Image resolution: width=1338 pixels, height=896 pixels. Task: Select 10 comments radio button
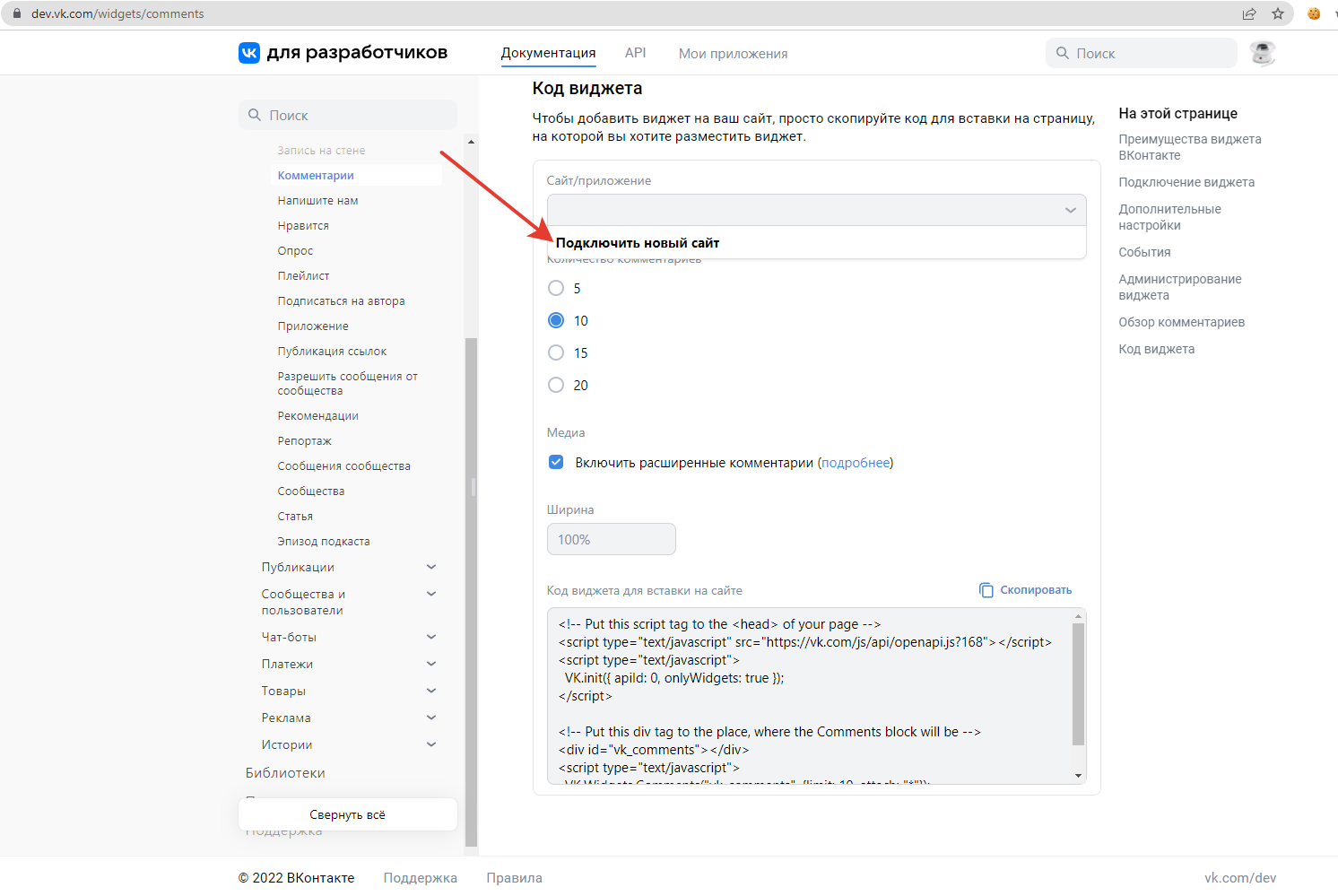pyautogui.click(x=556, y=320)
